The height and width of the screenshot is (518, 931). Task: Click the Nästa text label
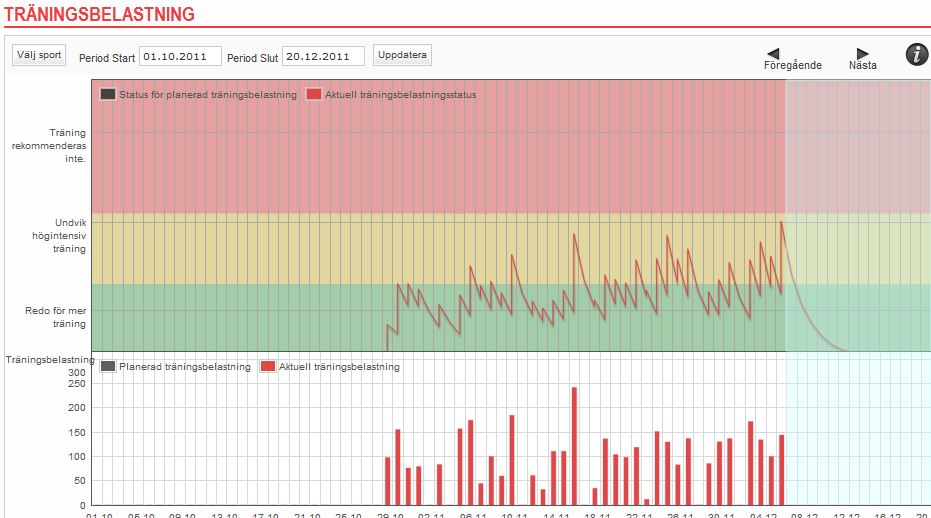coord(863,66)
